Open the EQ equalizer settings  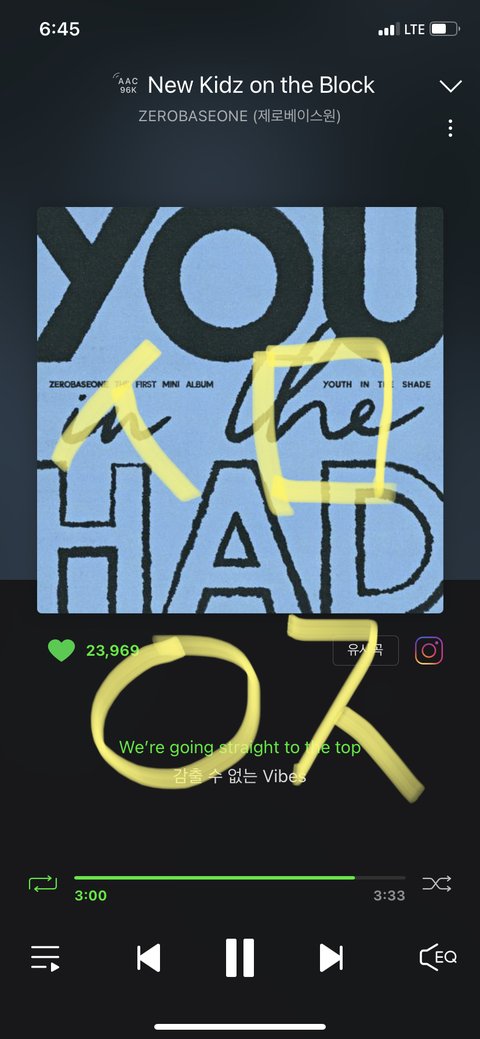[438, 957]
